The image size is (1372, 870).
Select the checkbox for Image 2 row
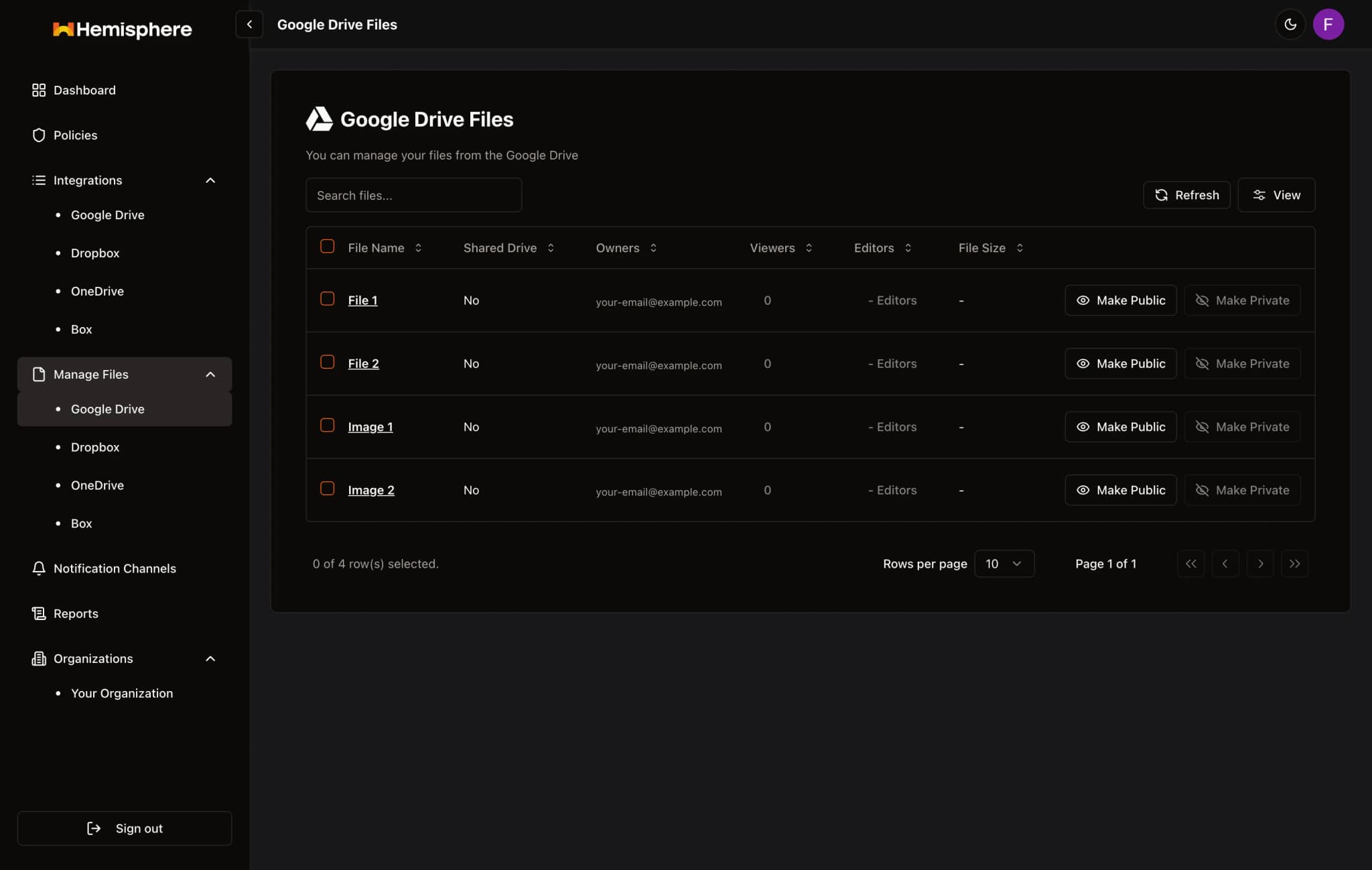pyautogui.click(x=327, y=488)
